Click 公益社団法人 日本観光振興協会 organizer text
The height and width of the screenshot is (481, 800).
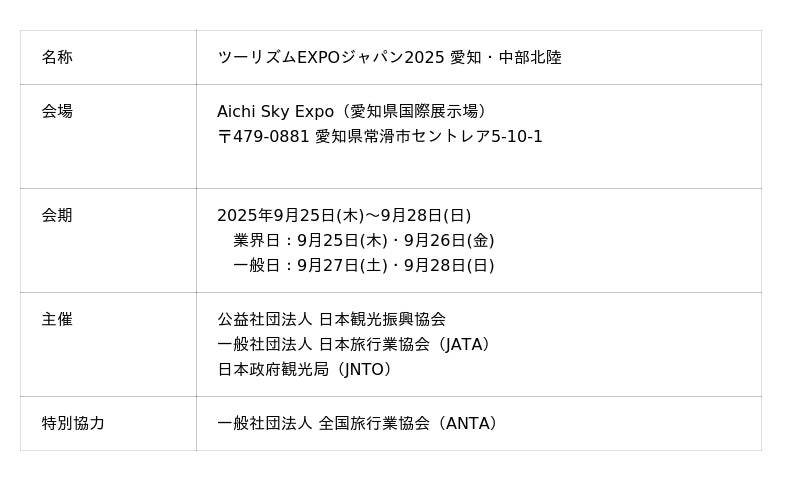tap(331, 320)
